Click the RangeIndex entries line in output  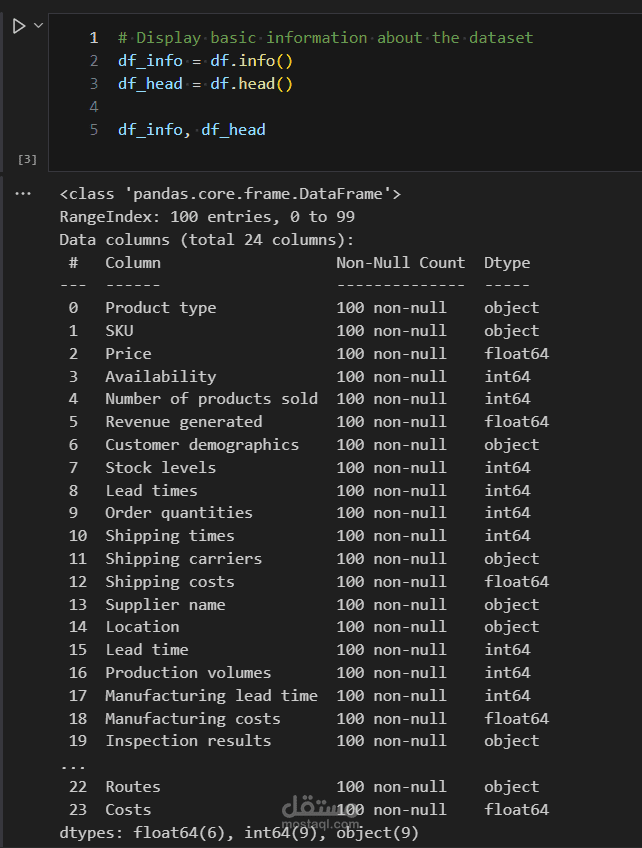[207, 217]
